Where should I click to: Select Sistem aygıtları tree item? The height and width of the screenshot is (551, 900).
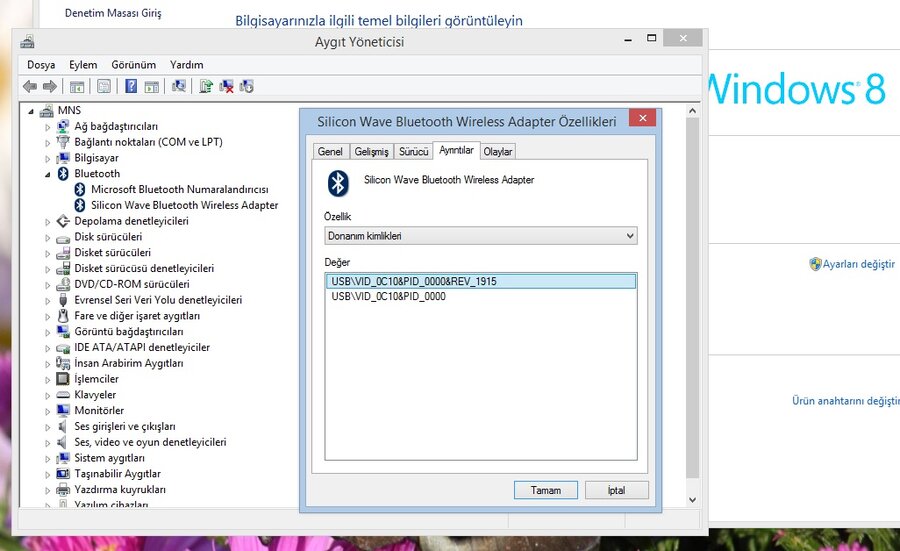point(110,458)
